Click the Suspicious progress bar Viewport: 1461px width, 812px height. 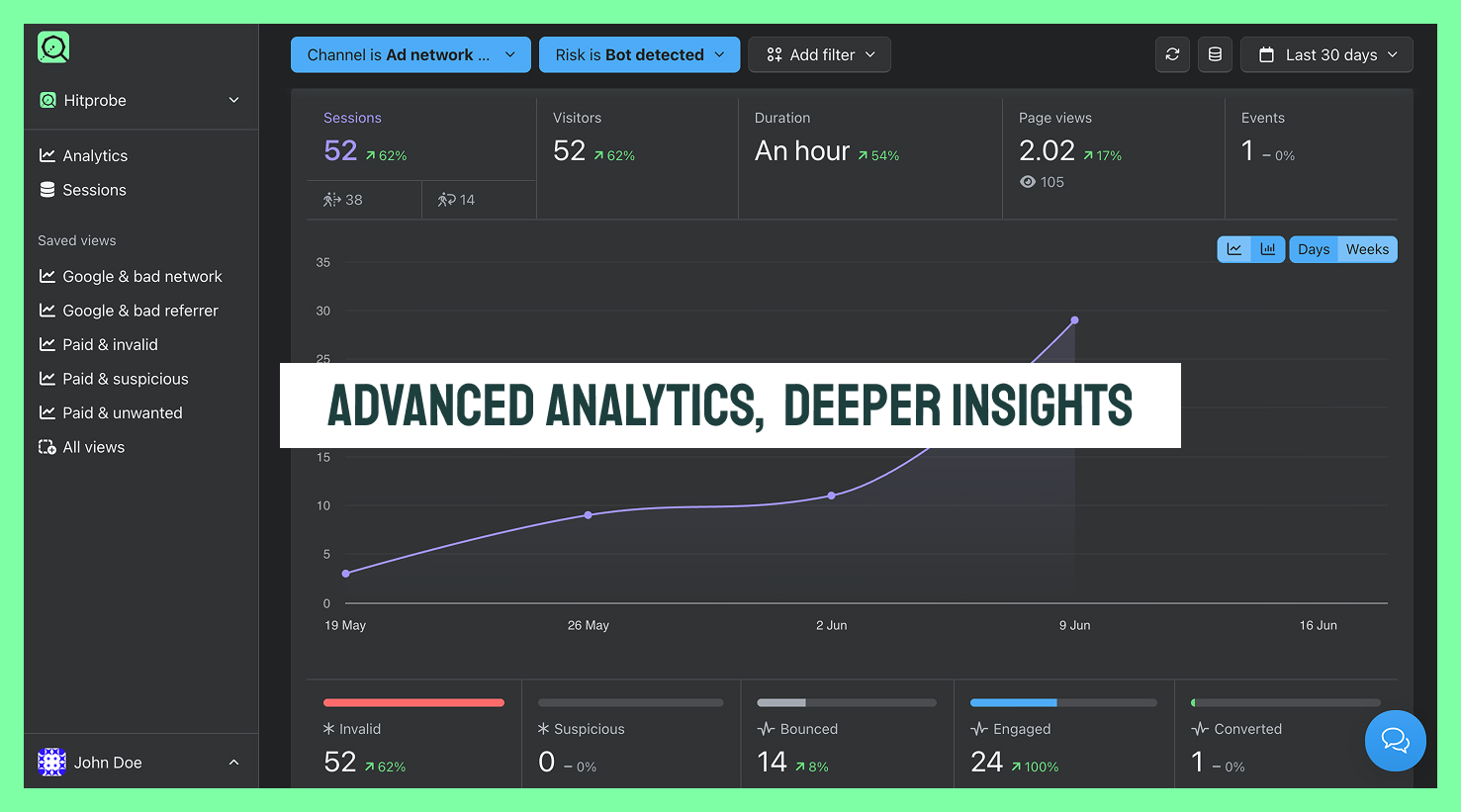click(630, 703)
